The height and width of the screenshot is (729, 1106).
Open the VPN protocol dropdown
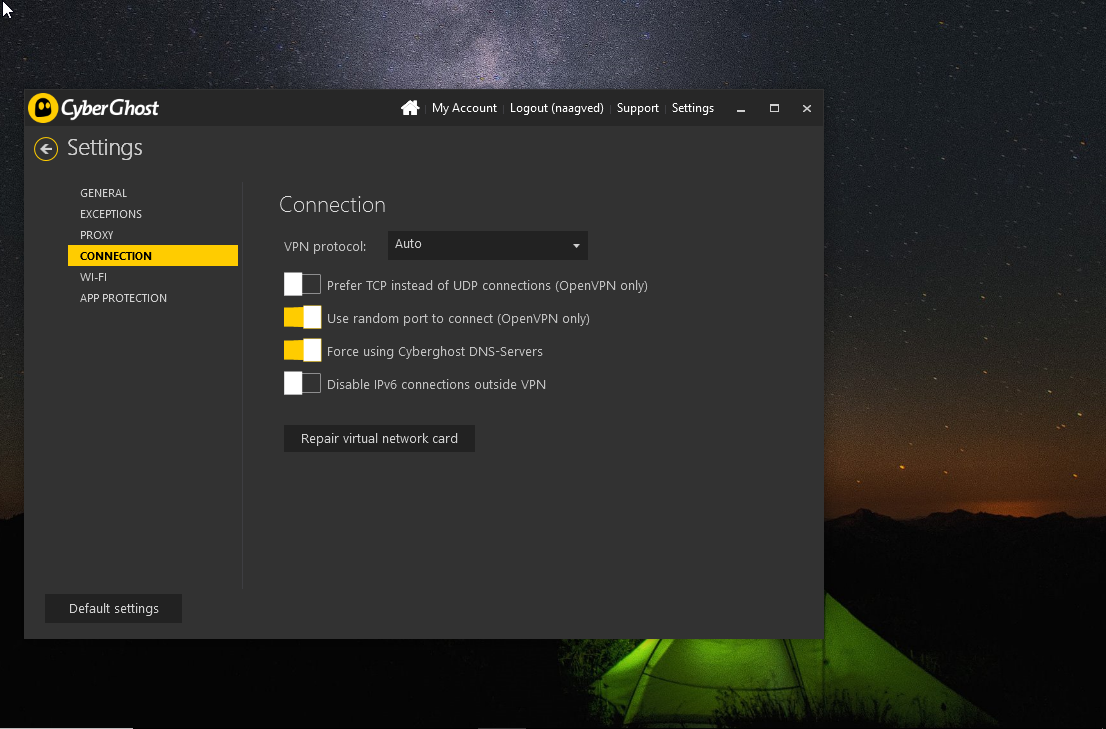(x=487, y=245)
